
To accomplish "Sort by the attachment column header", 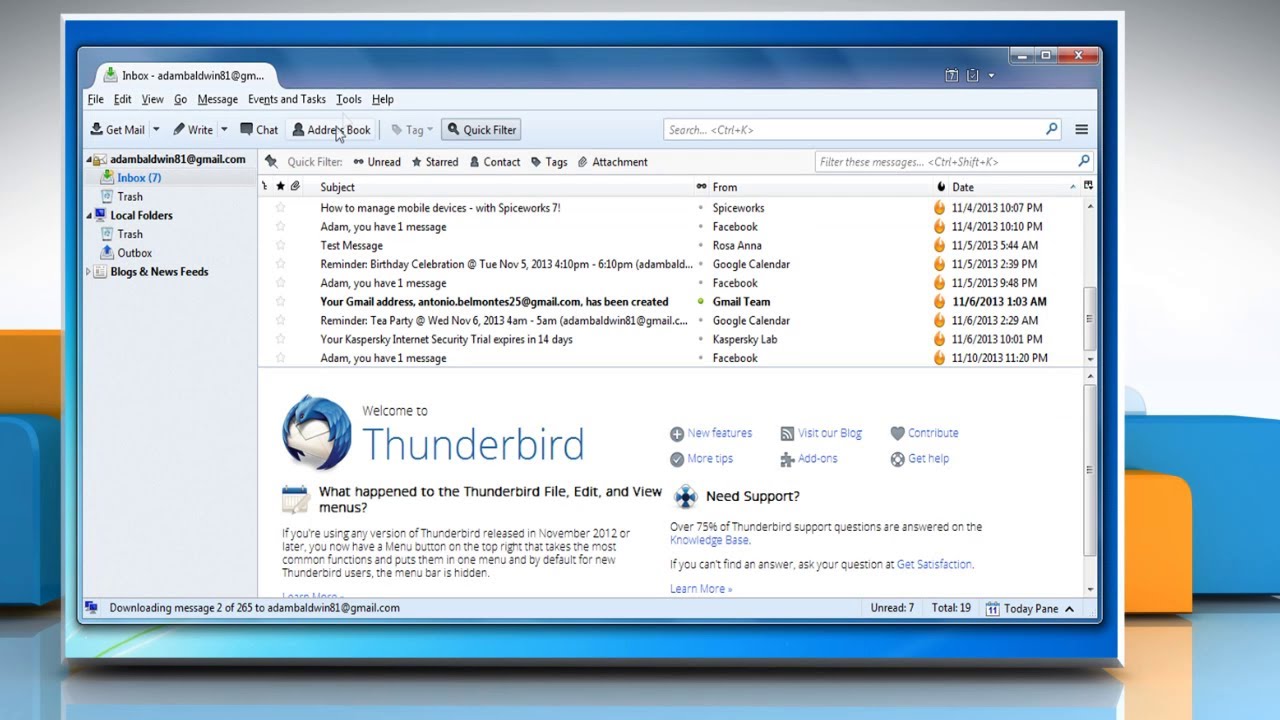I will point(295,187).
